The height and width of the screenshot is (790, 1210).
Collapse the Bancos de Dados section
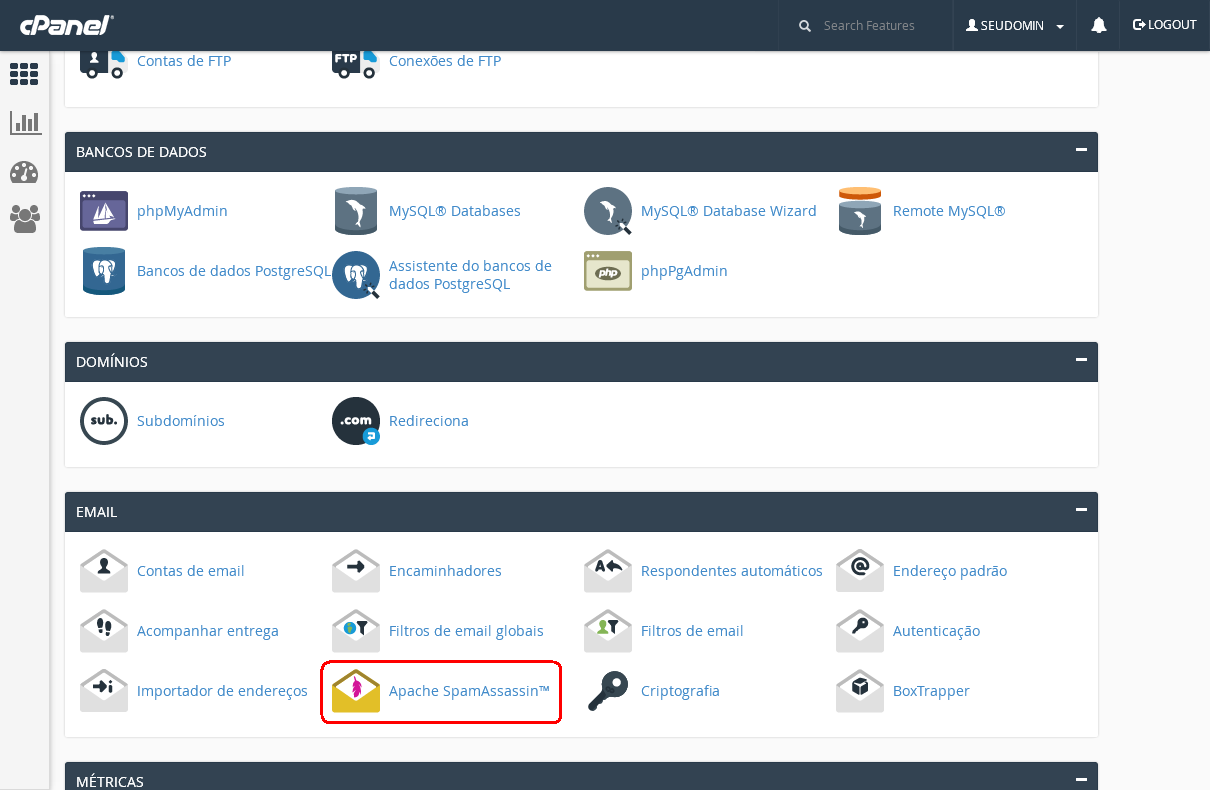coord(1081,150)
